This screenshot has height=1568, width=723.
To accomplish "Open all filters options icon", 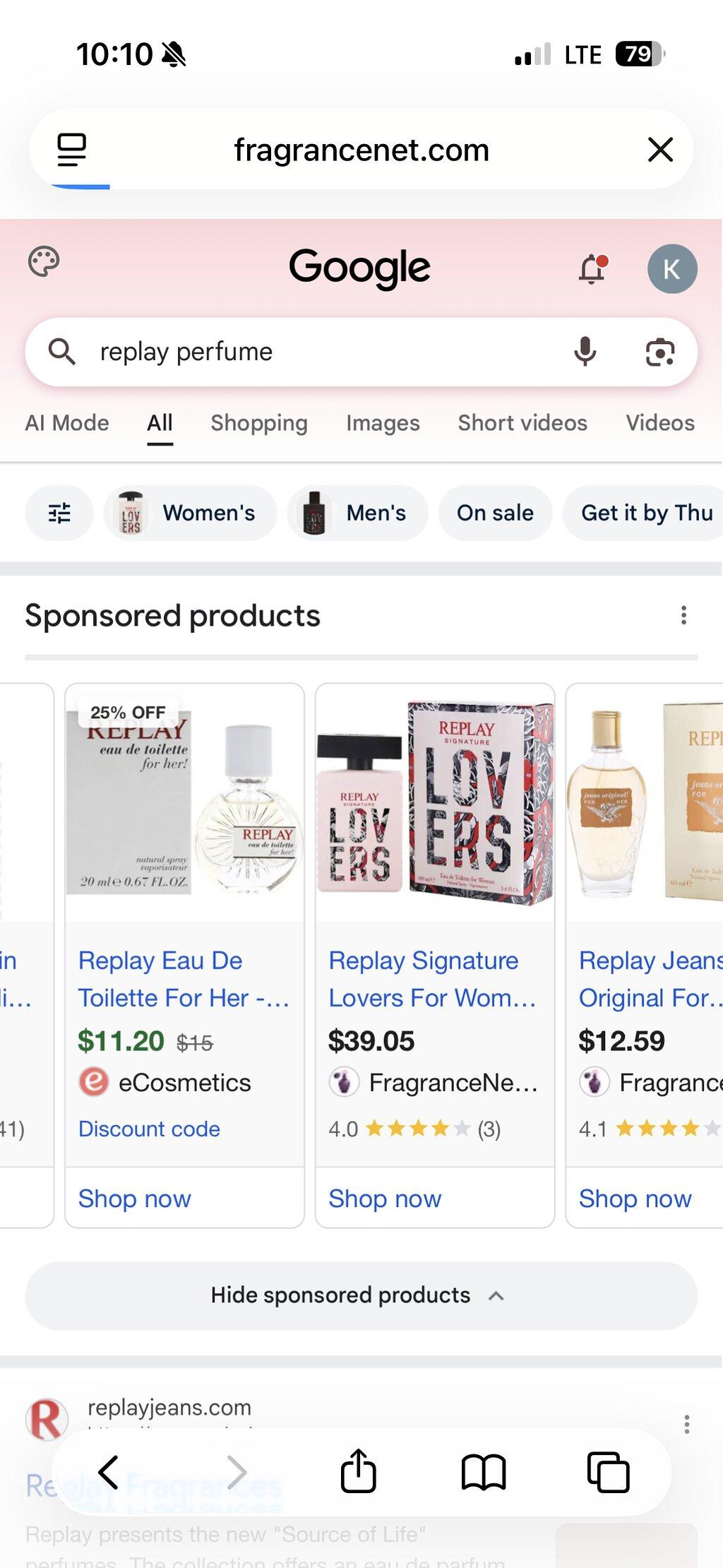I will point(59,513).
